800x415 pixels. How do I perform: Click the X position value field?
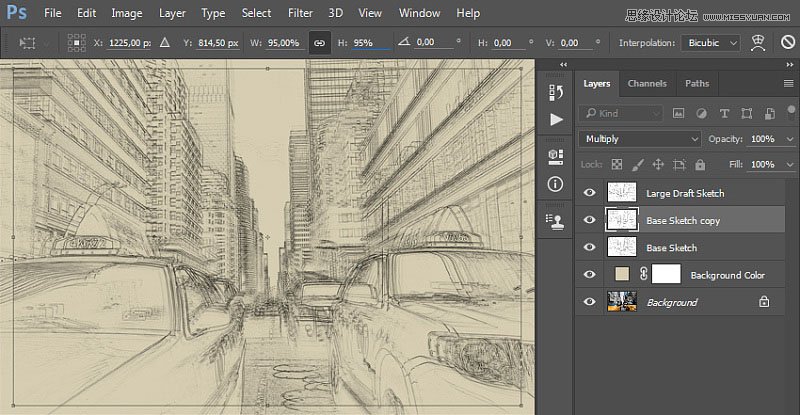[129, 43]
